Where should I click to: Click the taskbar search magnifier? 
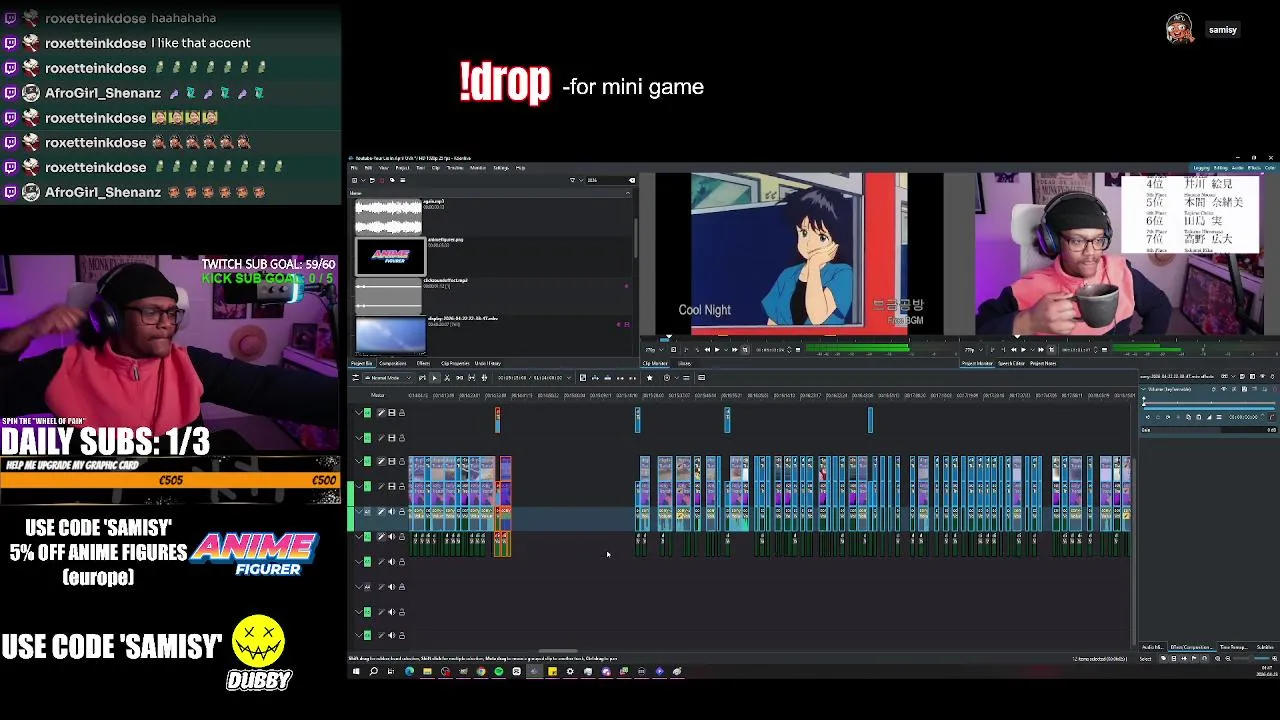pyautogui.click(x=373, y=671)
